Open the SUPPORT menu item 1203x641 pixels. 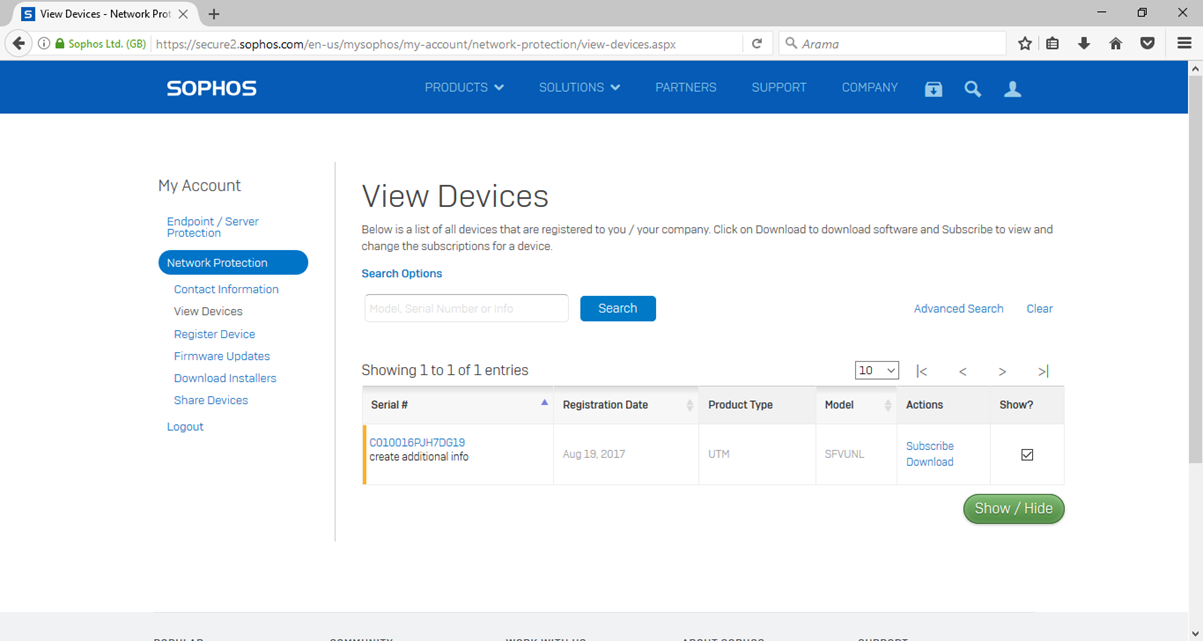[x=779, y=88]
